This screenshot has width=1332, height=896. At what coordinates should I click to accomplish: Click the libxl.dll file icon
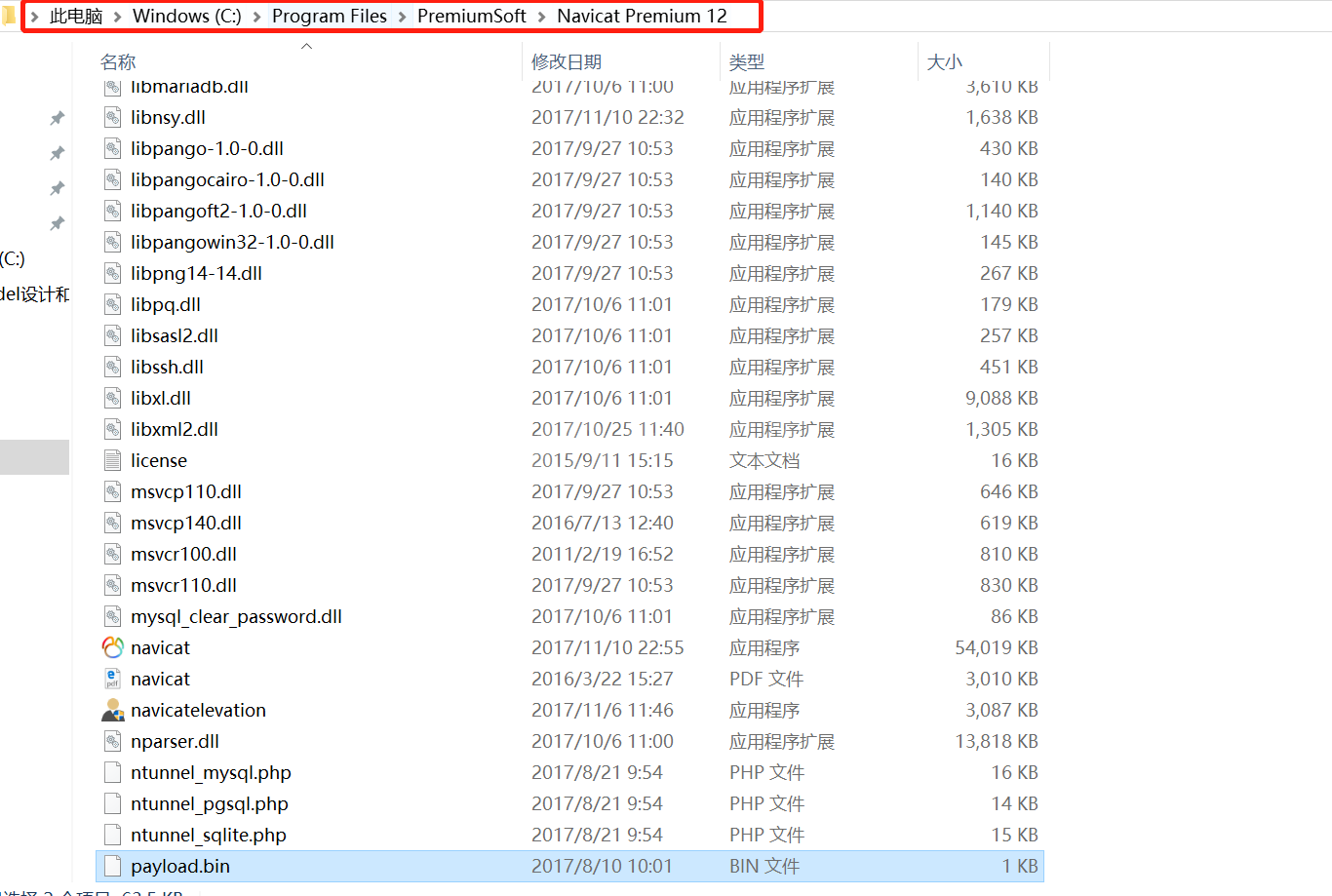pos(113,398)
